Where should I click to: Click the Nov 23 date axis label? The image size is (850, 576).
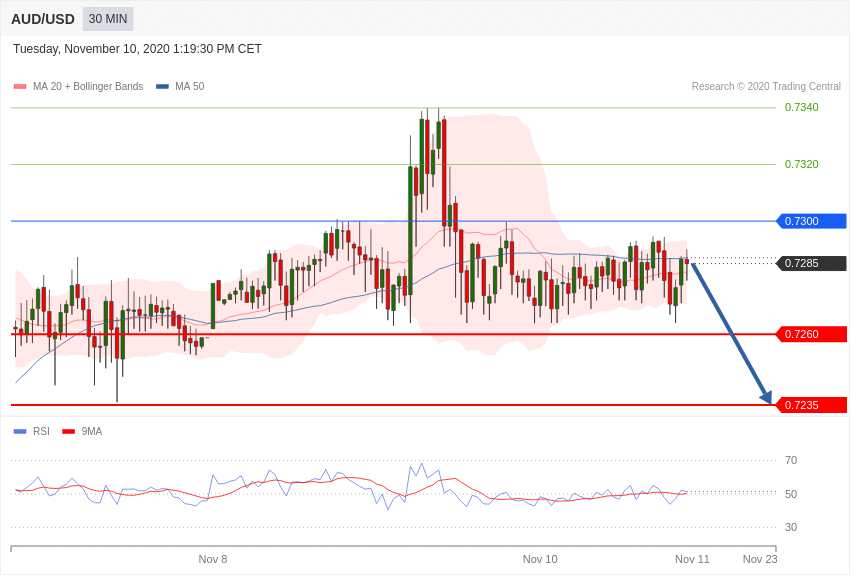[x=760, y=559]
